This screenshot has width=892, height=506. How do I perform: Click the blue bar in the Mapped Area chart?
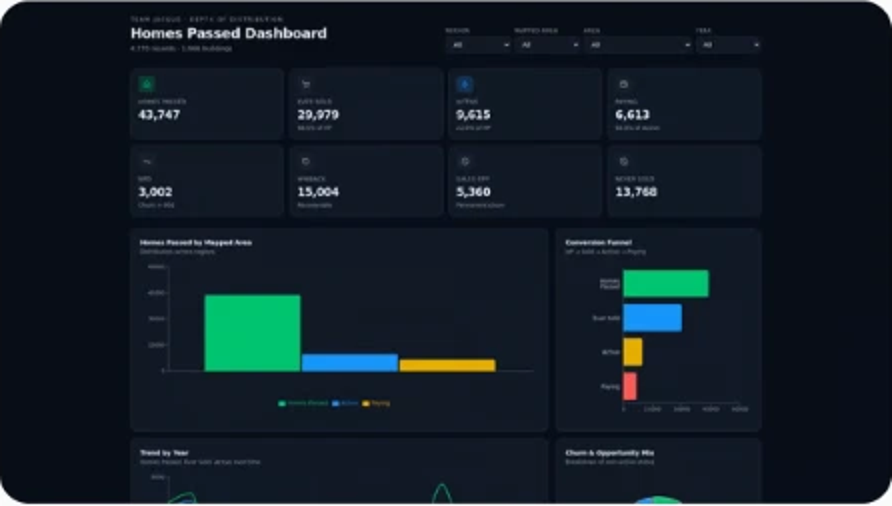(x=350, y=363)
